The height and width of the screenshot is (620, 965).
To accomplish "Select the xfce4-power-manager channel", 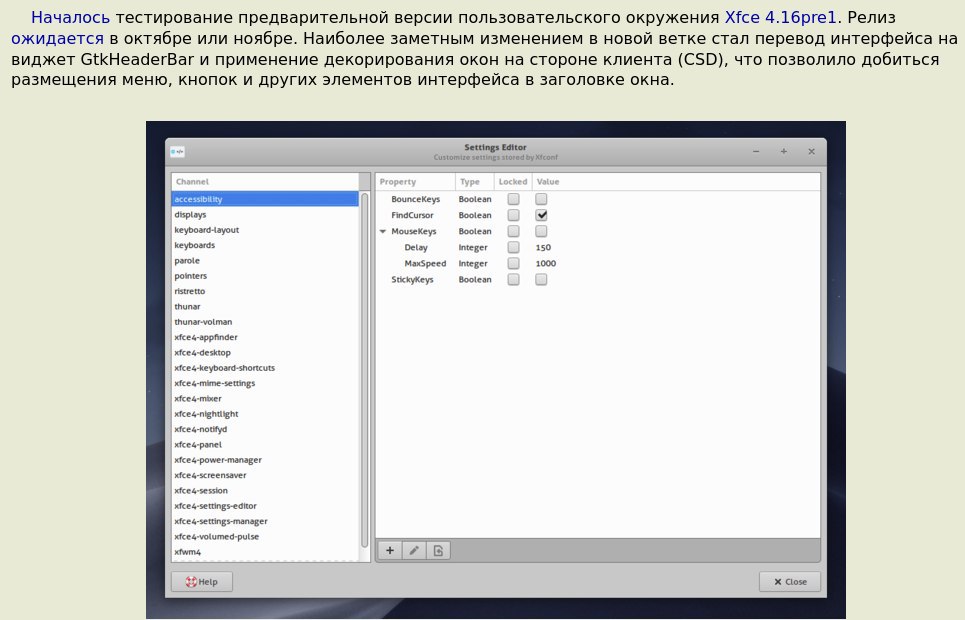I will (265, 460).
